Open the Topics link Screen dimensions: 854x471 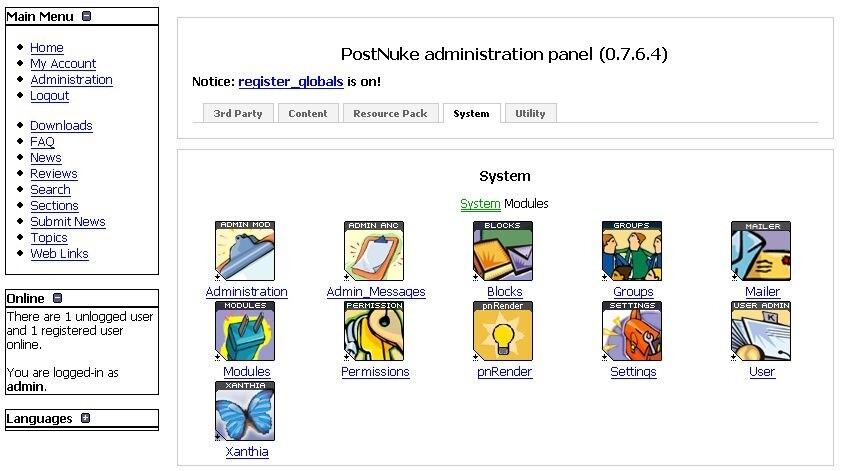point(49,238)
